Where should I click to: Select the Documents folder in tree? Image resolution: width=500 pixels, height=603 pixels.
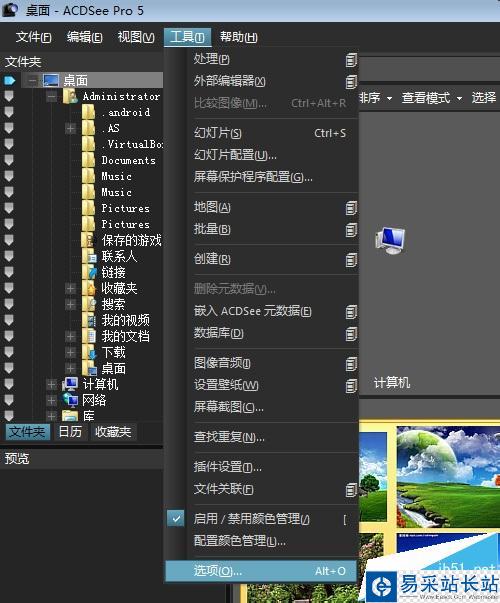tap(128, 160)
